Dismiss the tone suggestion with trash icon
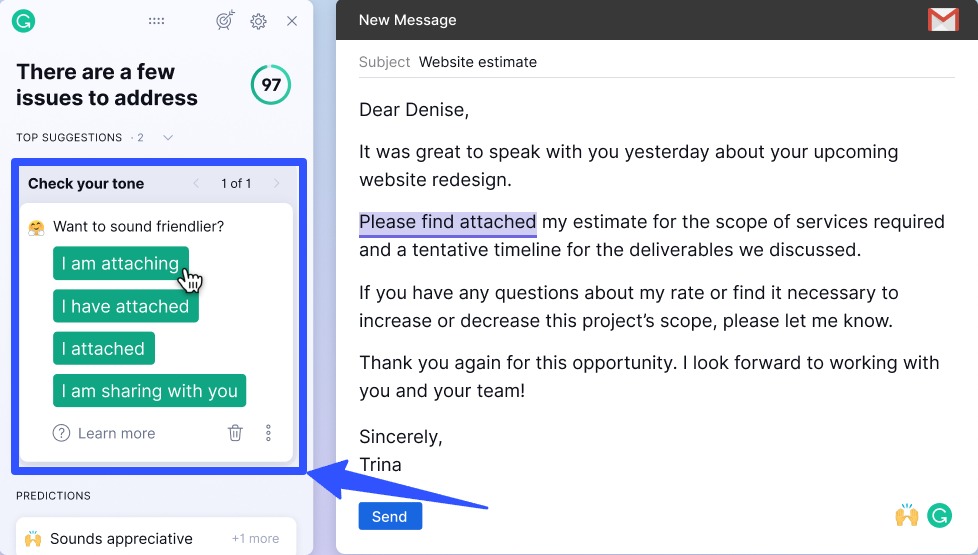The width and height of the screenshot is (978, 555). tap(235, 433)
